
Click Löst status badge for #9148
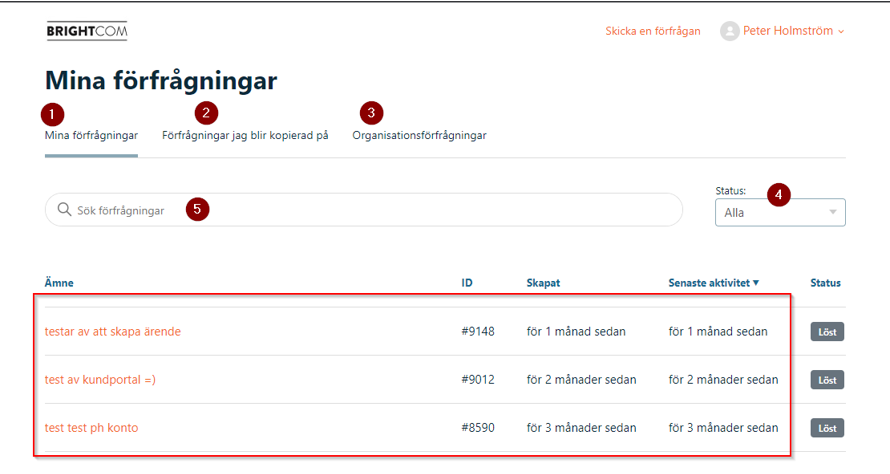click(x=827, y=332)
